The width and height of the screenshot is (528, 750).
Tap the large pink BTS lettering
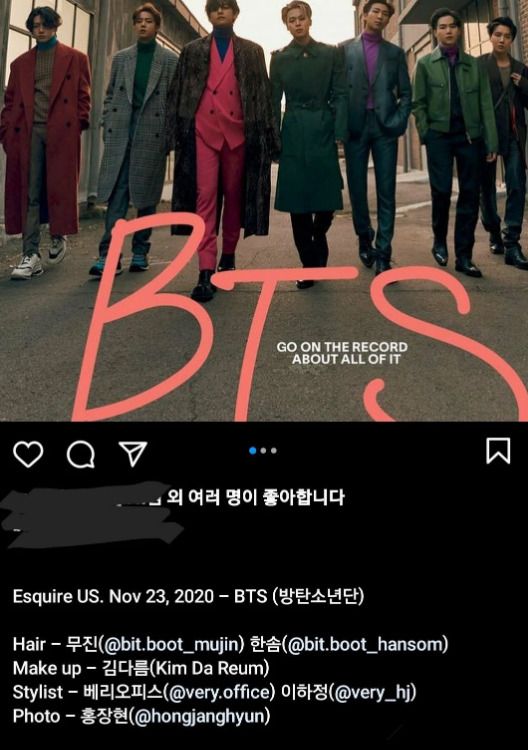coord(297,317)
